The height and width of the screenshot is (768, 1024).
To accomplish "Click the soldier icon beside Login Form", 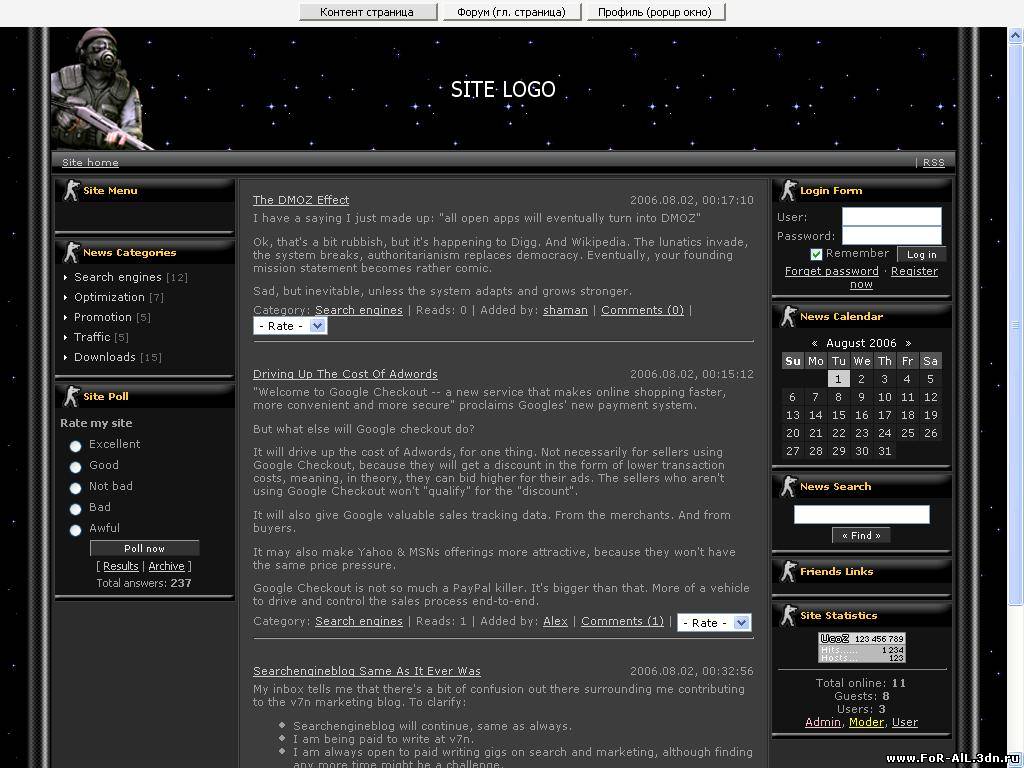I will [x=788, y=191].
